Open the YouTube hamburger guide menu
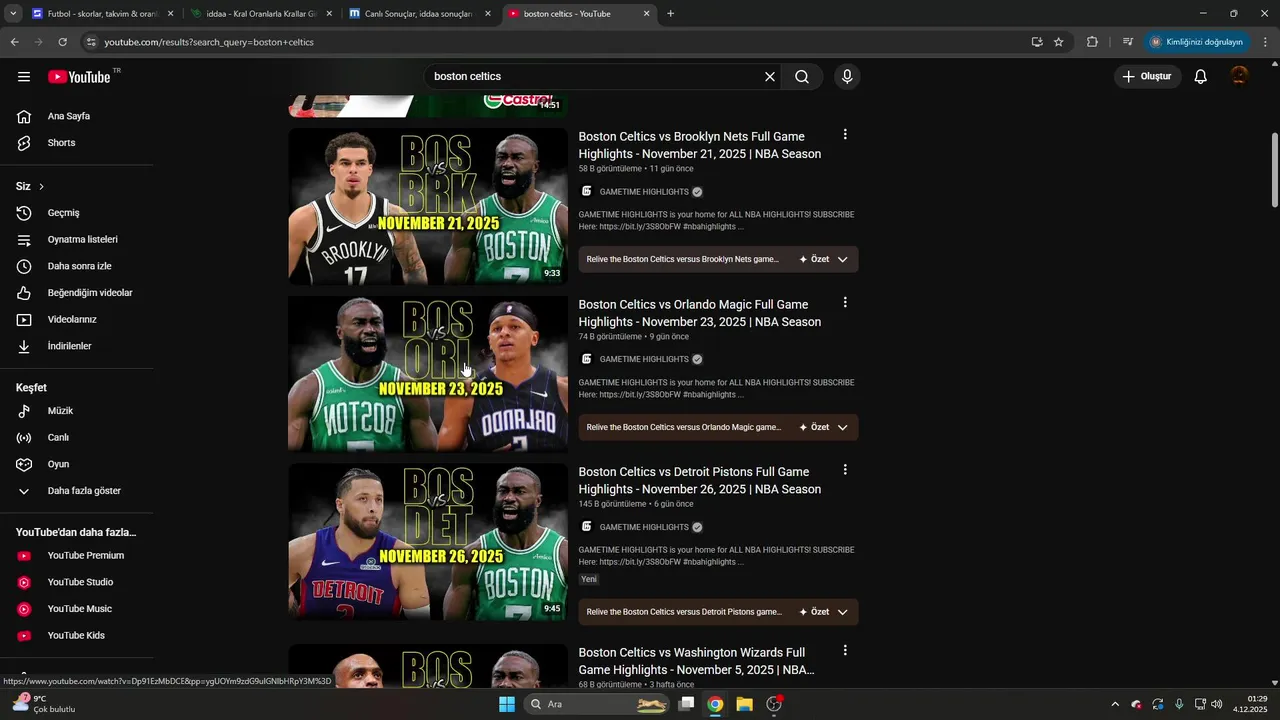The height and width of the screenshot is (720, 1280). pyautogui.click(x=24, y=77)
